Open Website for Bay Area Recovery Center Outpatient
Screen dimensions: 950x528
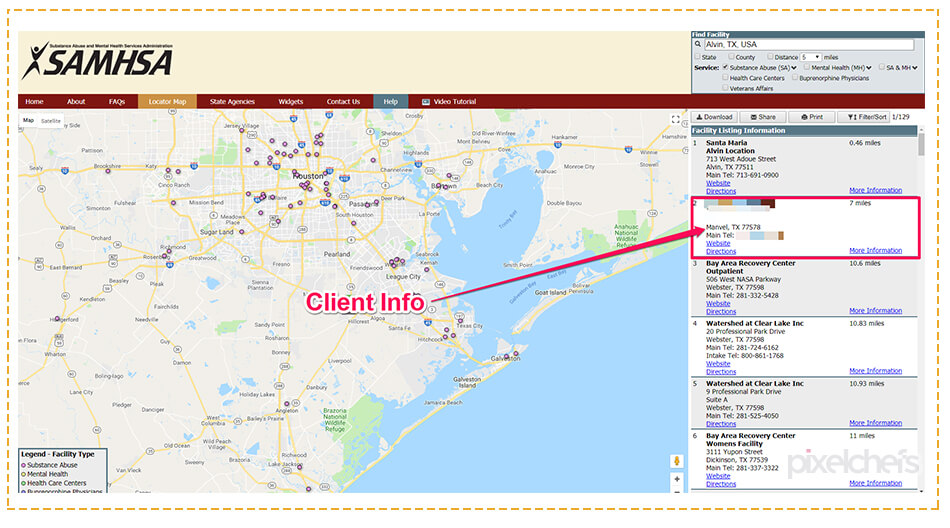click(718, 303)
